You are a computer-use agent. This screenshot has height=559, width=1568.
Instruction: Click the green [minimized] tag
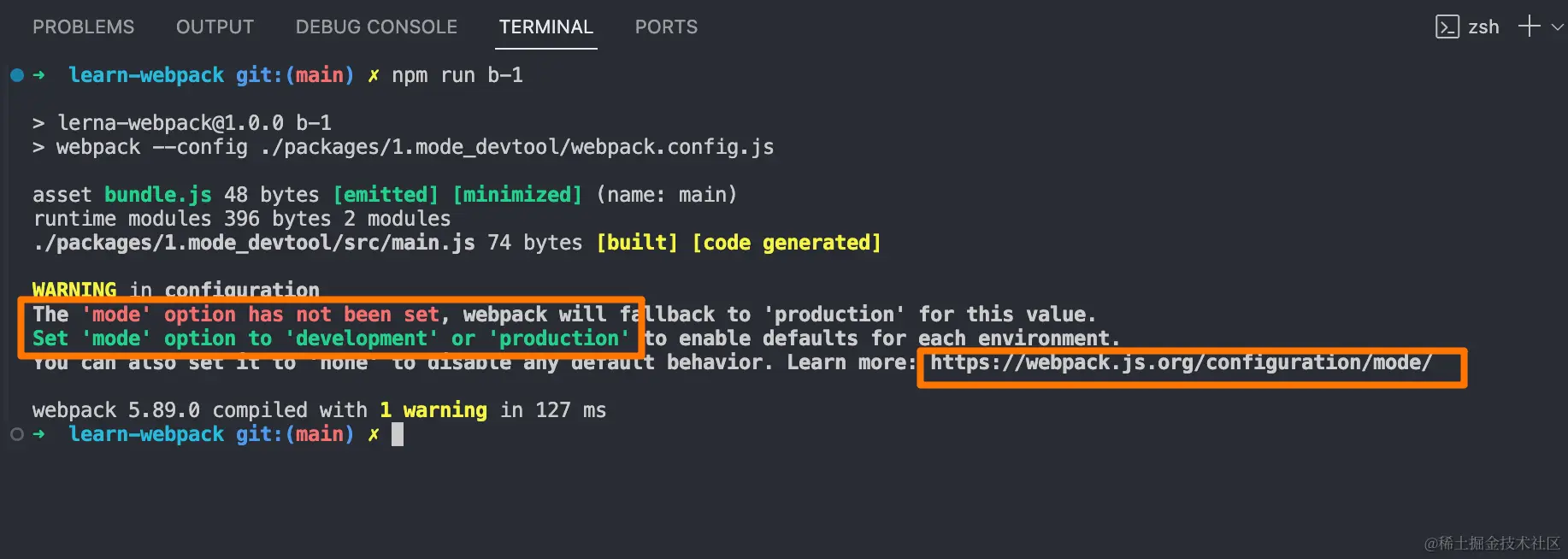516,195
